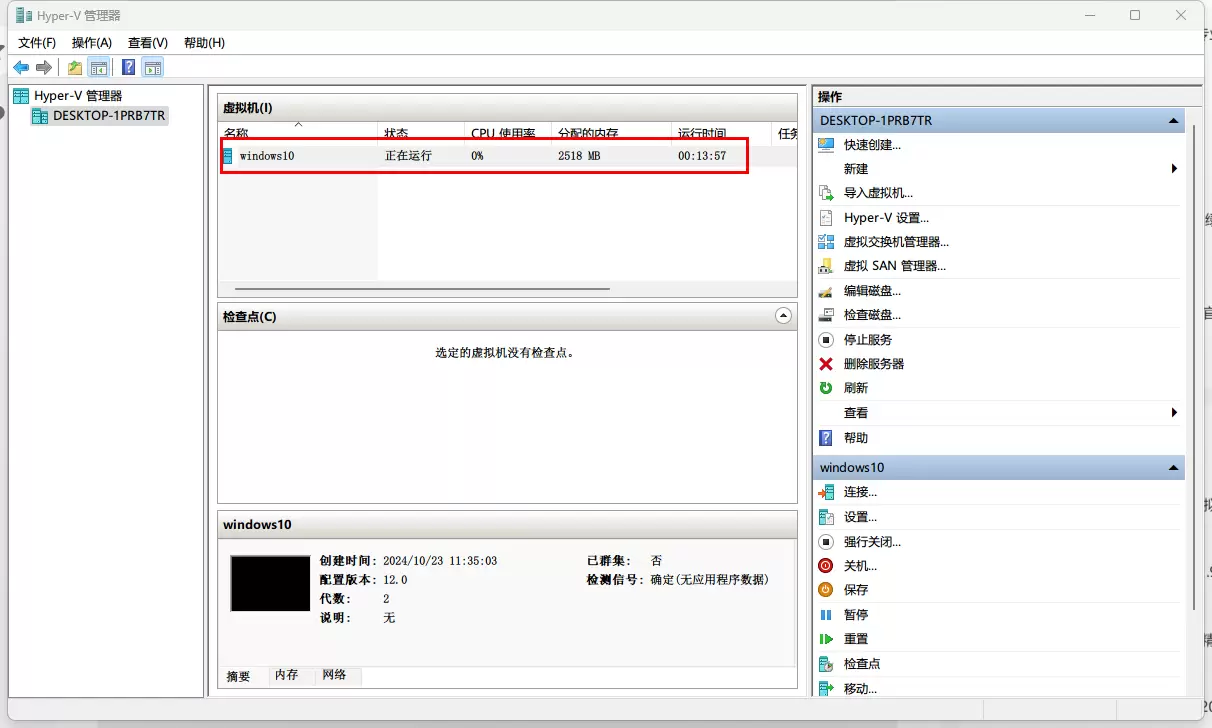This screenshot has height=728, width=1212.
Task: Switch to the 内存 tab
Action: coord(287,676)
